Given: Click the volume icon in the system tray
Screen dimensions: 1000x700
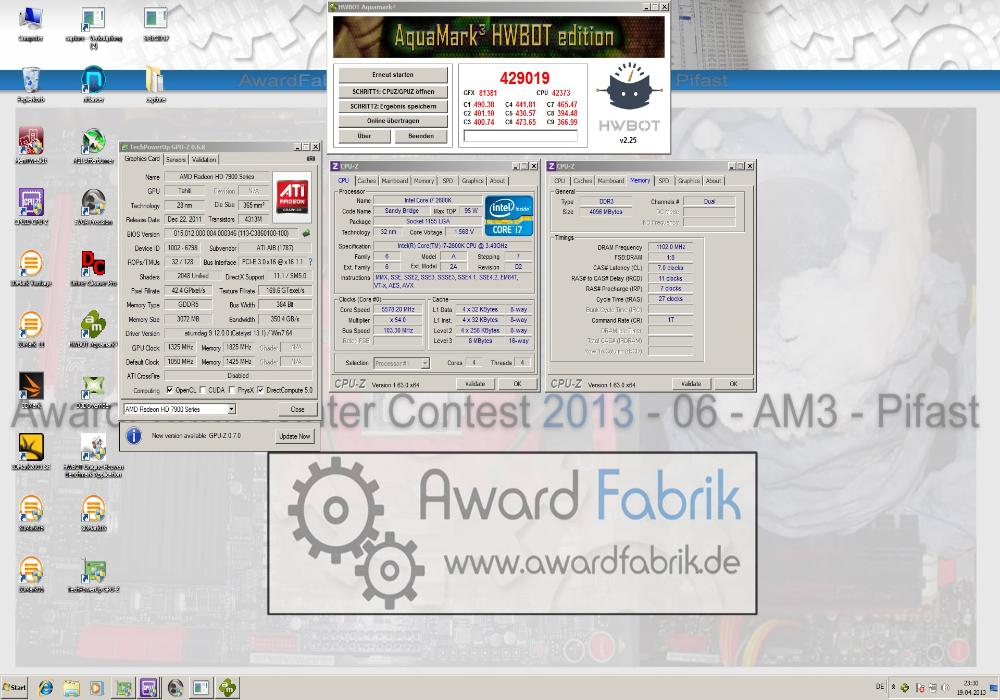Looking at the screenshot, I should point(945,688).
